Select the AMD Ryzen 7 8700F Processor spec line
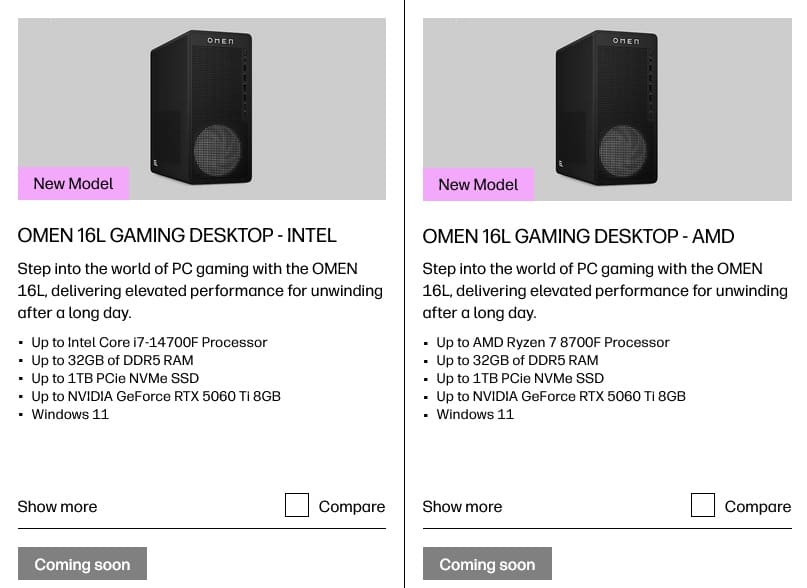 (553, 342)
